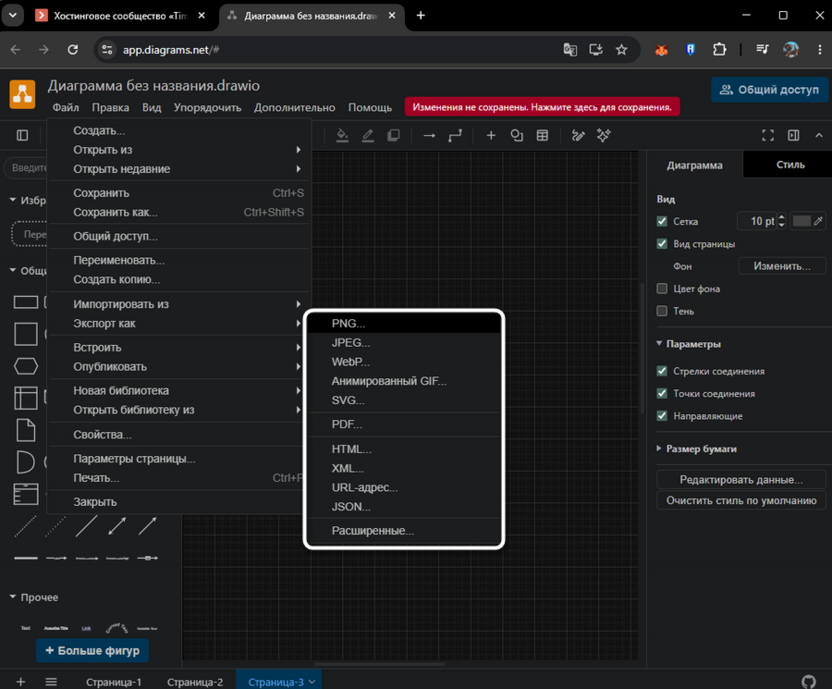
Task: Toggle the format panel icon
Action: tap(793, 136)
